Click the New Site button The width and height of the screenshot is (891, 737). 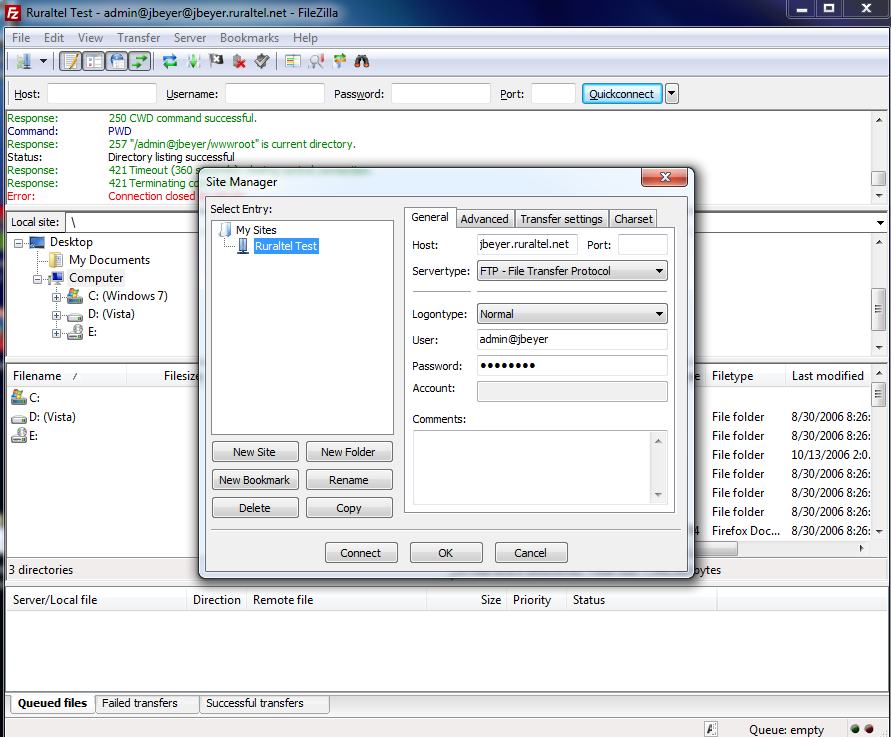[x=255, y=452]
